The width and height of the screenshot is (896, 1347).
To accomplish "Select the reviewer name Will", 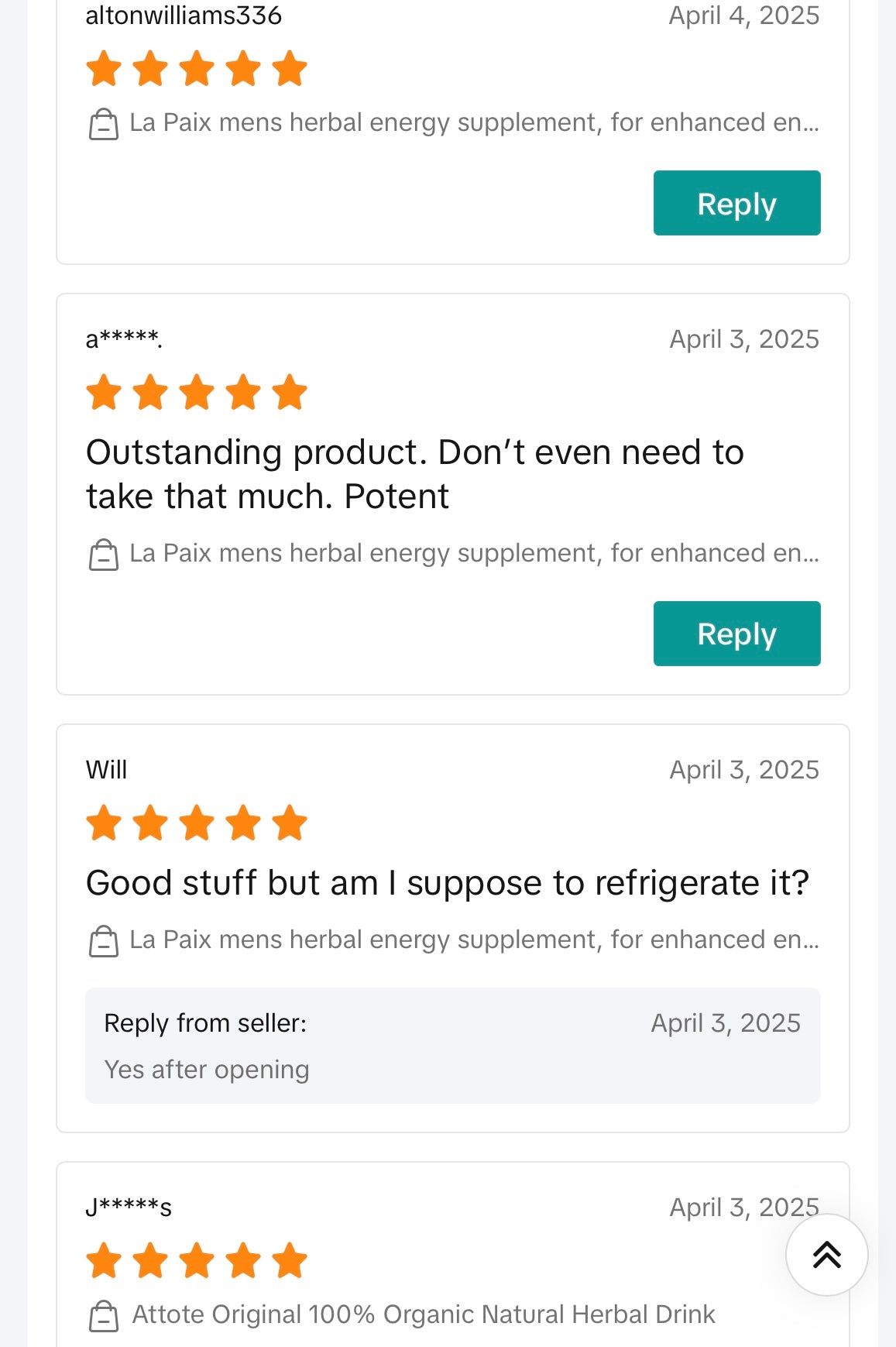I will pyautogui.click(x=108, y=769).
